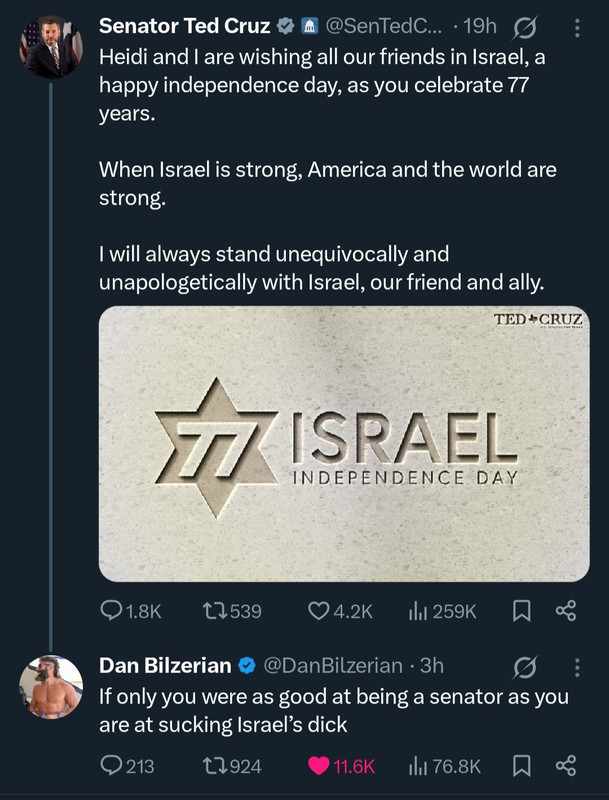View analytics showing 259K views
Screen dimensions: 609x800
pos(442,611)
